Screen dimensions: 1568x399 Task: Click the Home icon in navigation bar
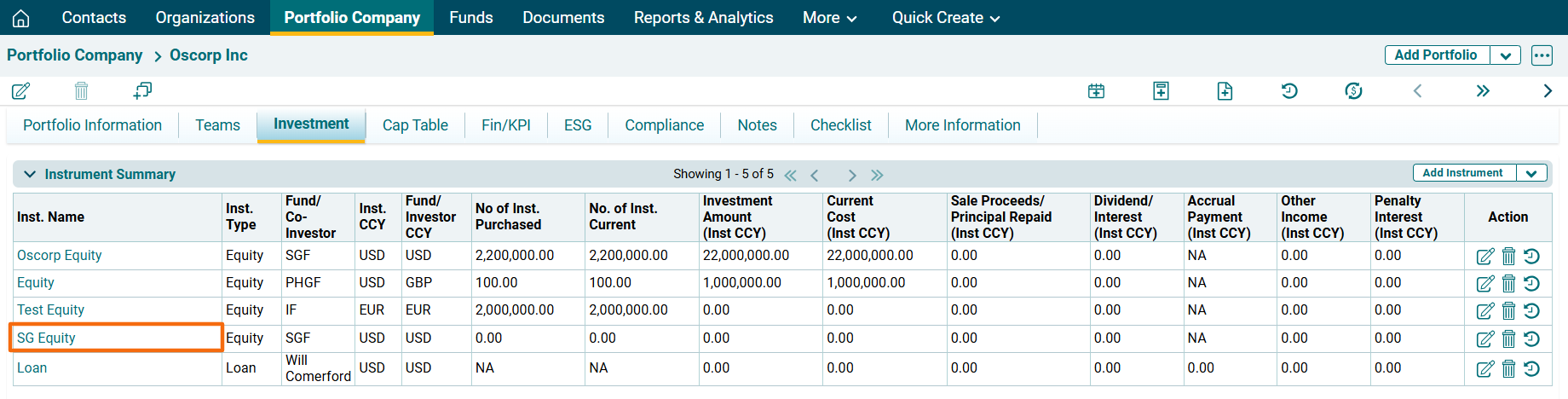click(x=21, y=18)
